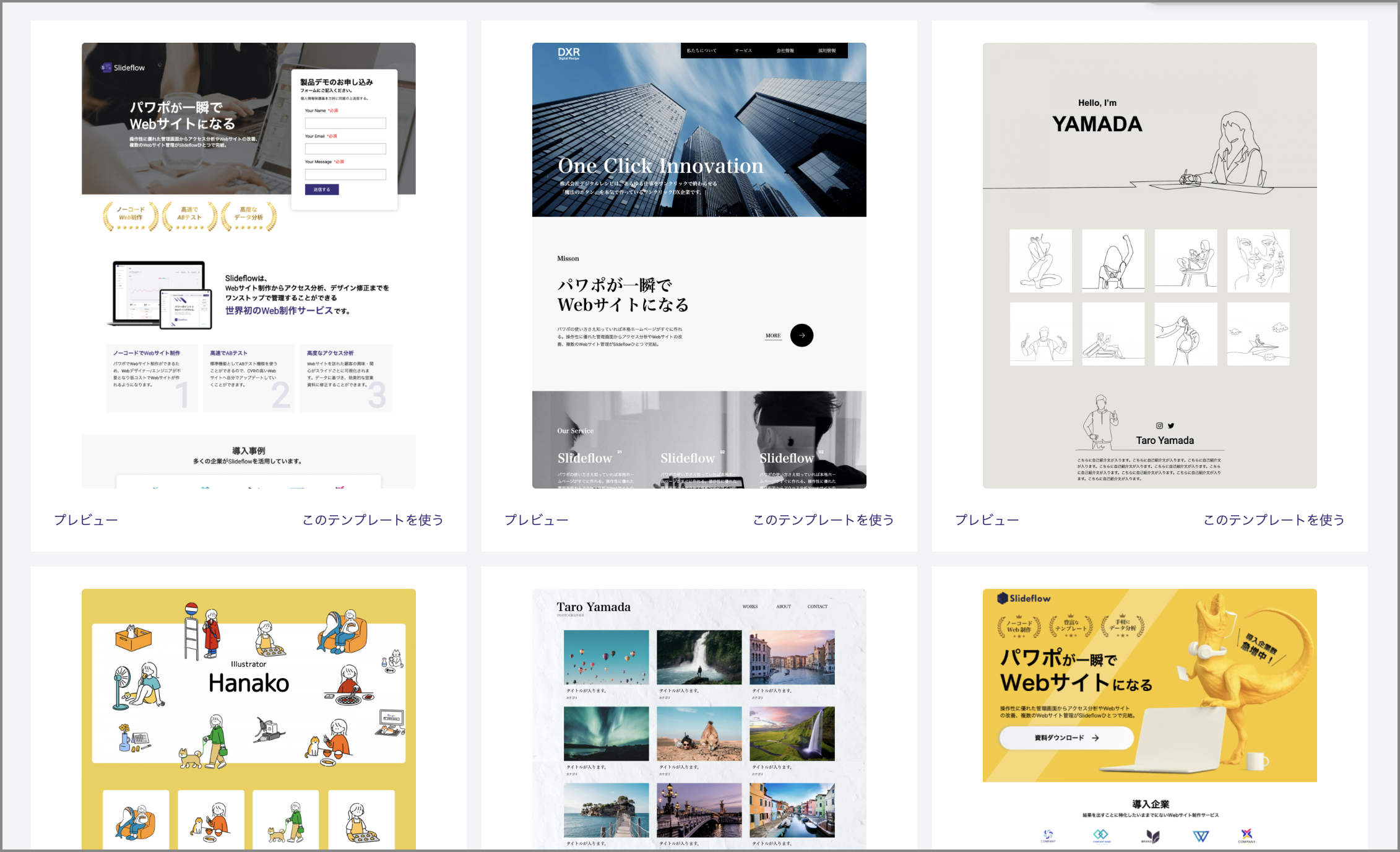
Task: Click the Twitter icon above Taro Yamada
Action: (1171, 425)
